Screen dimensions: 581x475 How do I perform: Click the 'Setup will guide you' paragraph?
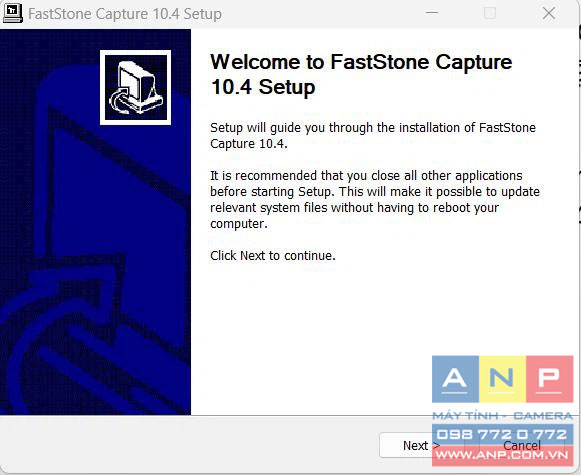tap(373, 136)
